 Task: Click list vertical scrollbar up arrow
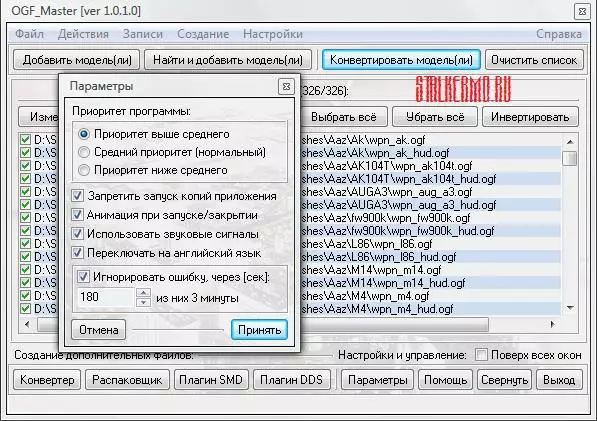tap(570, 142)
